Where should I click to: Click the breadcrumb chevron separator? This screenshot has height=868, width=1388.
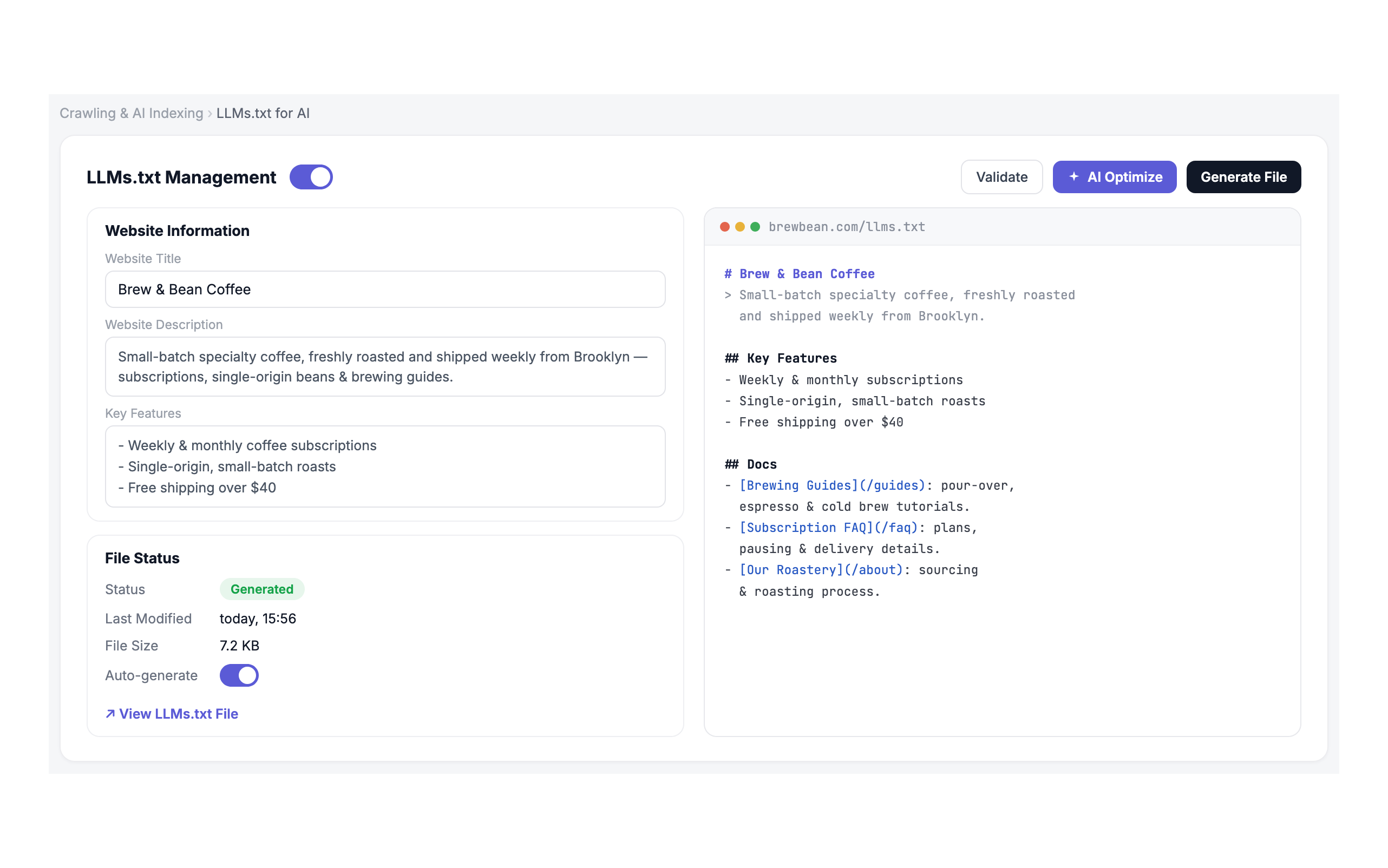(210, 114)
